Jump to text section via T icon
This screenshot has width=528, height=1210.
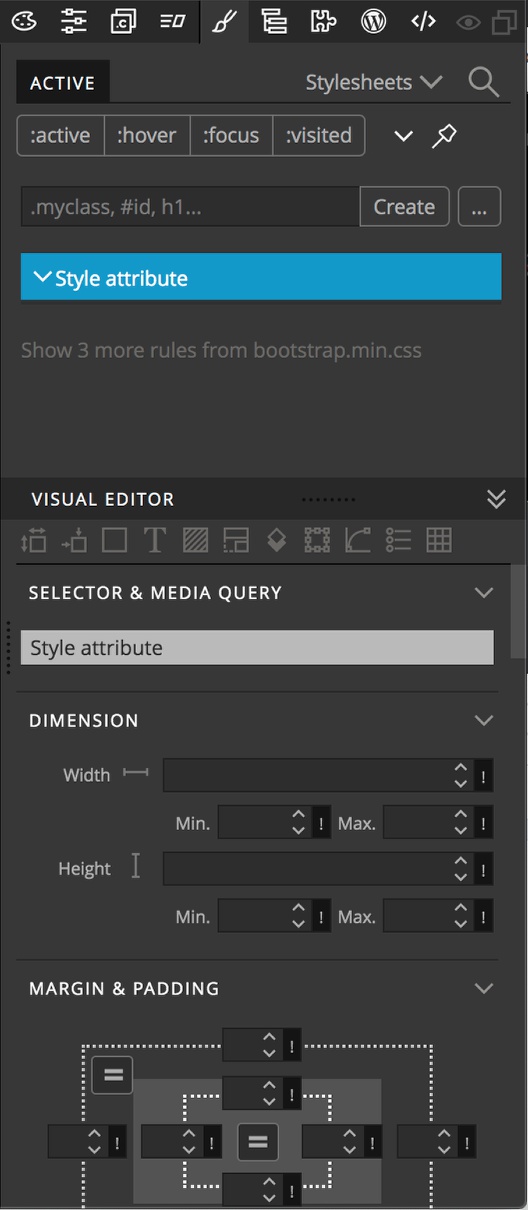(x=154, y=541)
